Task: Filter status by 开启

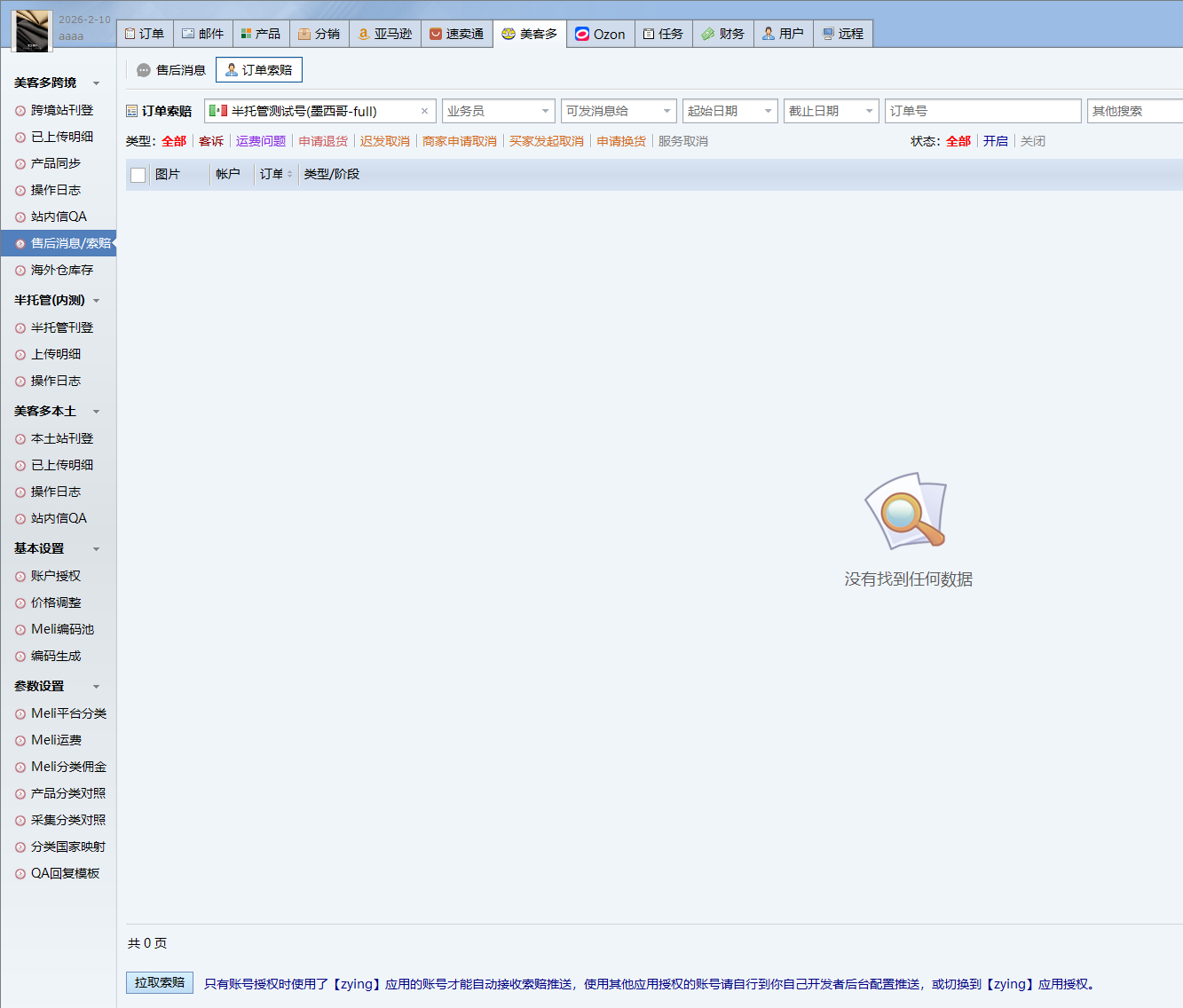Action: tap(995, 141)
